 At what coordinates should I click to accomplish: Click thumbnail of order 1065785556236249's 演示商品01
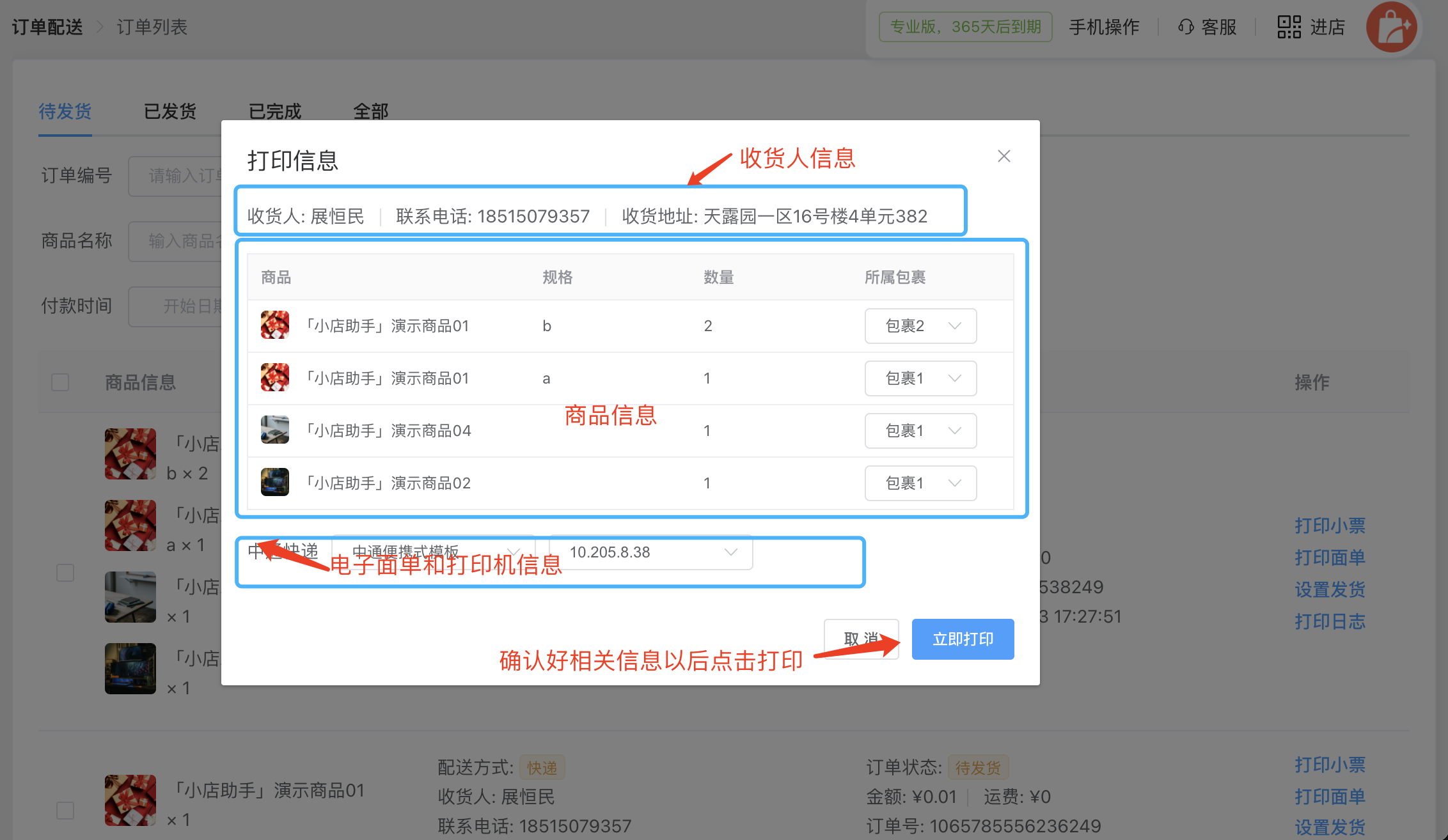point(130,800)
